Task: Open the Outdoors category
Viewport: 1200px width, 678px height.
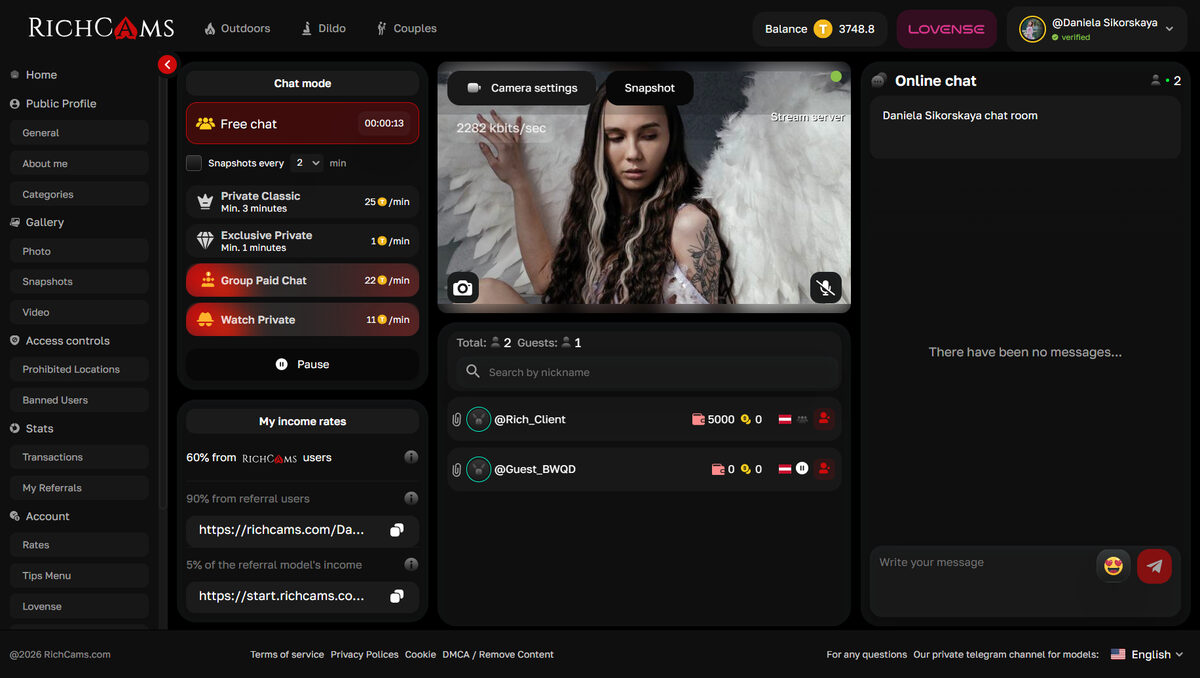Action: pyautogui.click(x=237, y=29)
